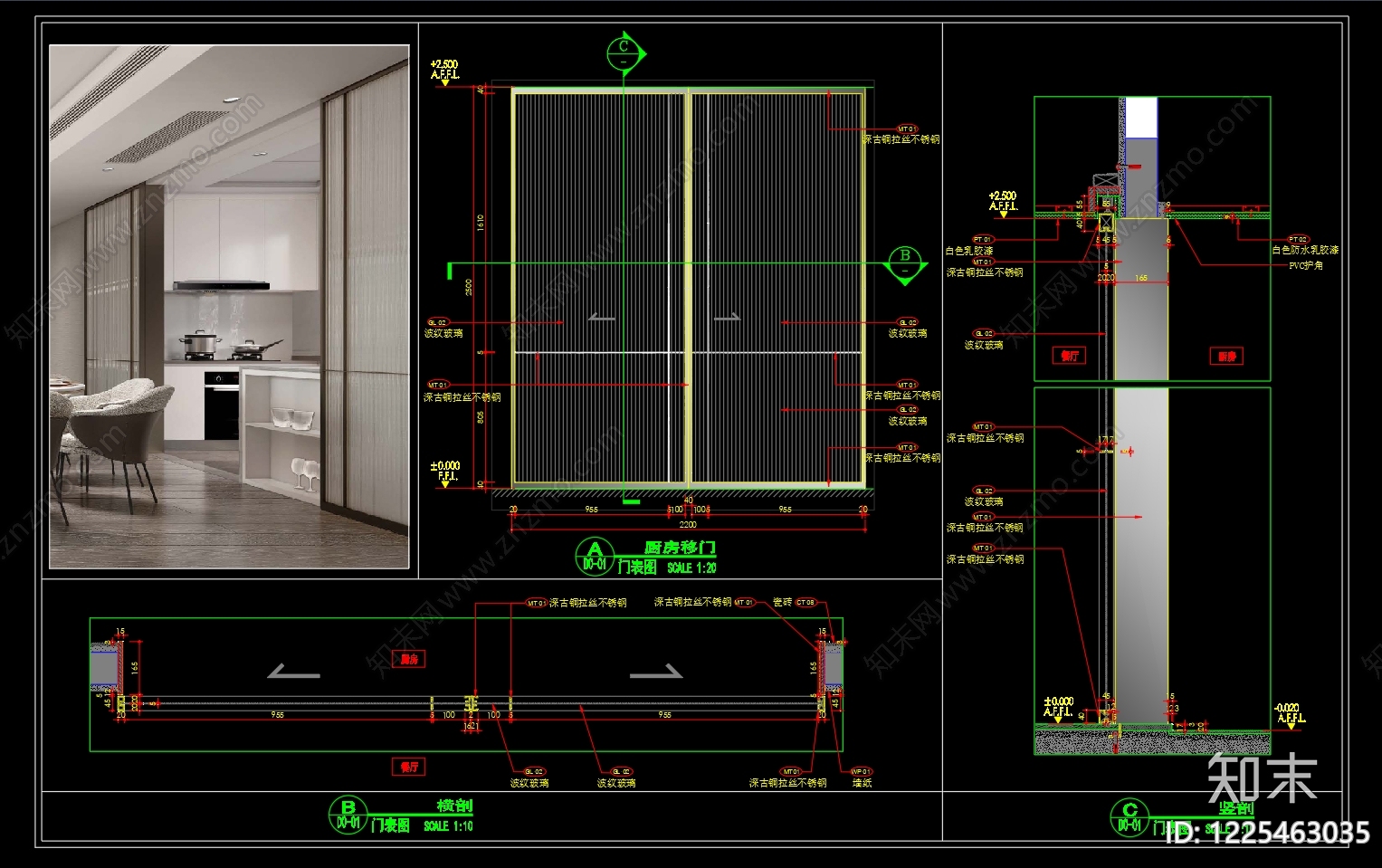Click the PT 01 material tag

(983, 240)
